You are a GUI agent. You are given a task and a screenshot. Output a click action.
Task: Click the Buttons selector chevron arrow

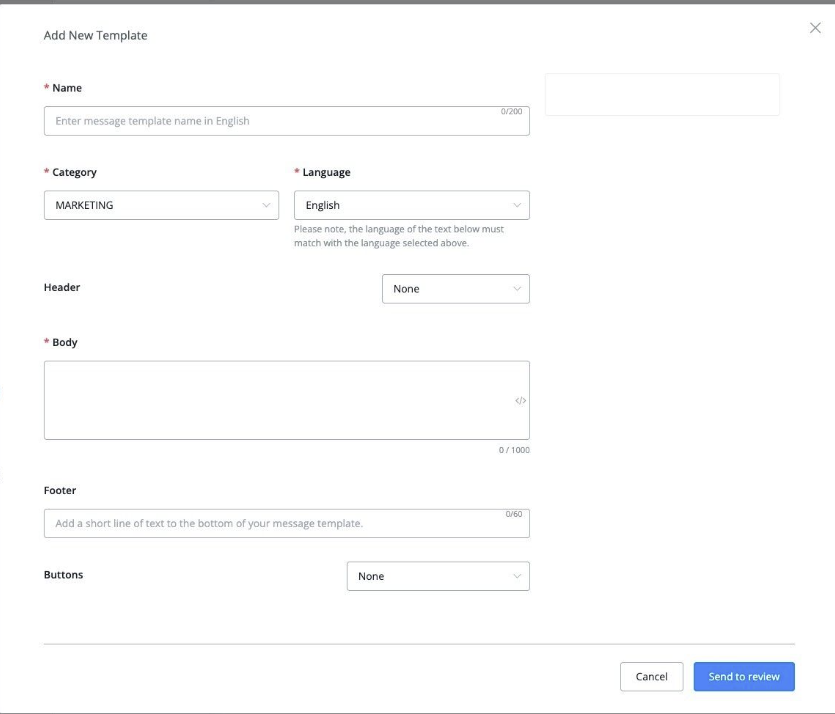pyautogui.click(x=516, y=577)
